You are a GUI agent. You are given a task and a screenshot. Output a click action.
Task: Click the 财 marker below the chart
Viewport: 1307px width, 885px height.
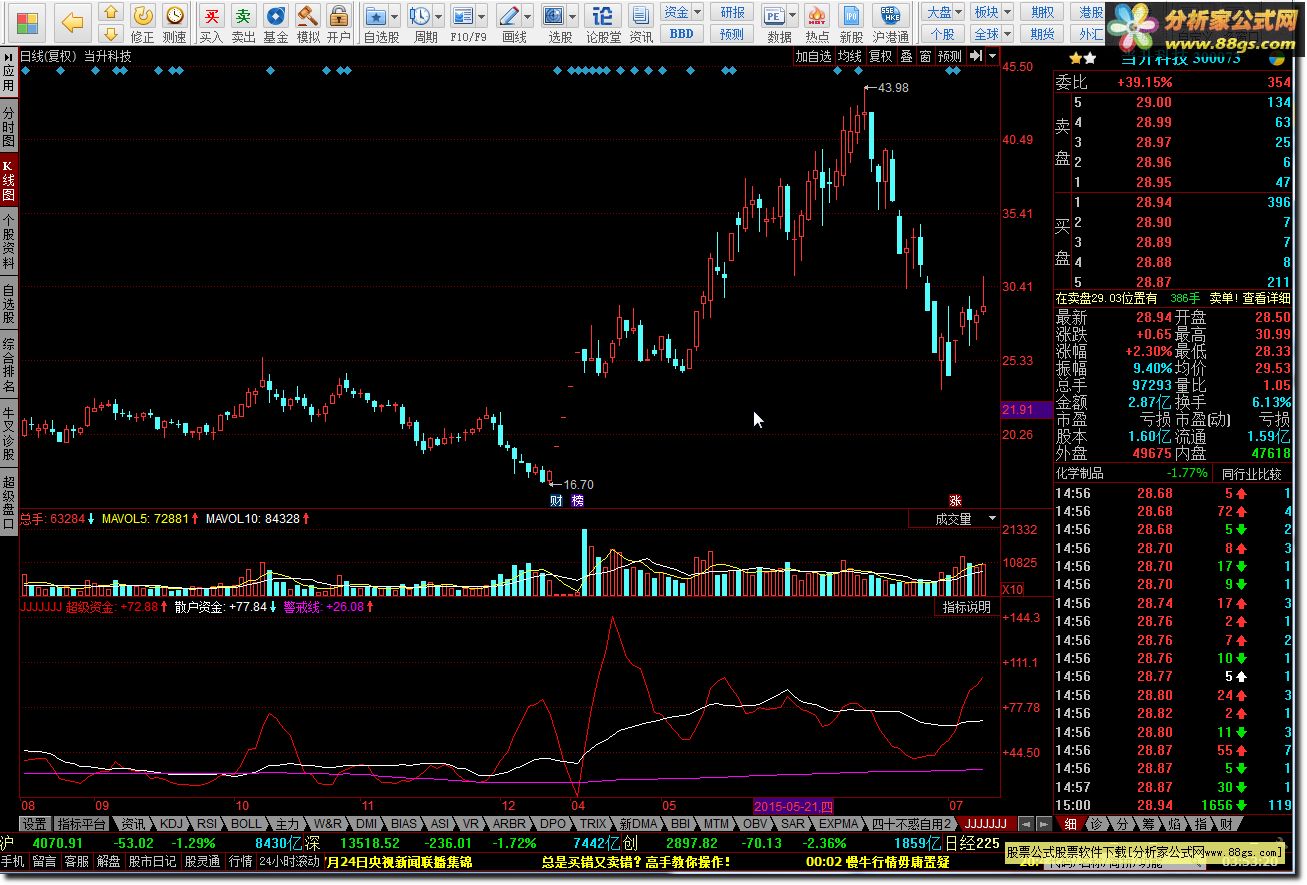557,501
